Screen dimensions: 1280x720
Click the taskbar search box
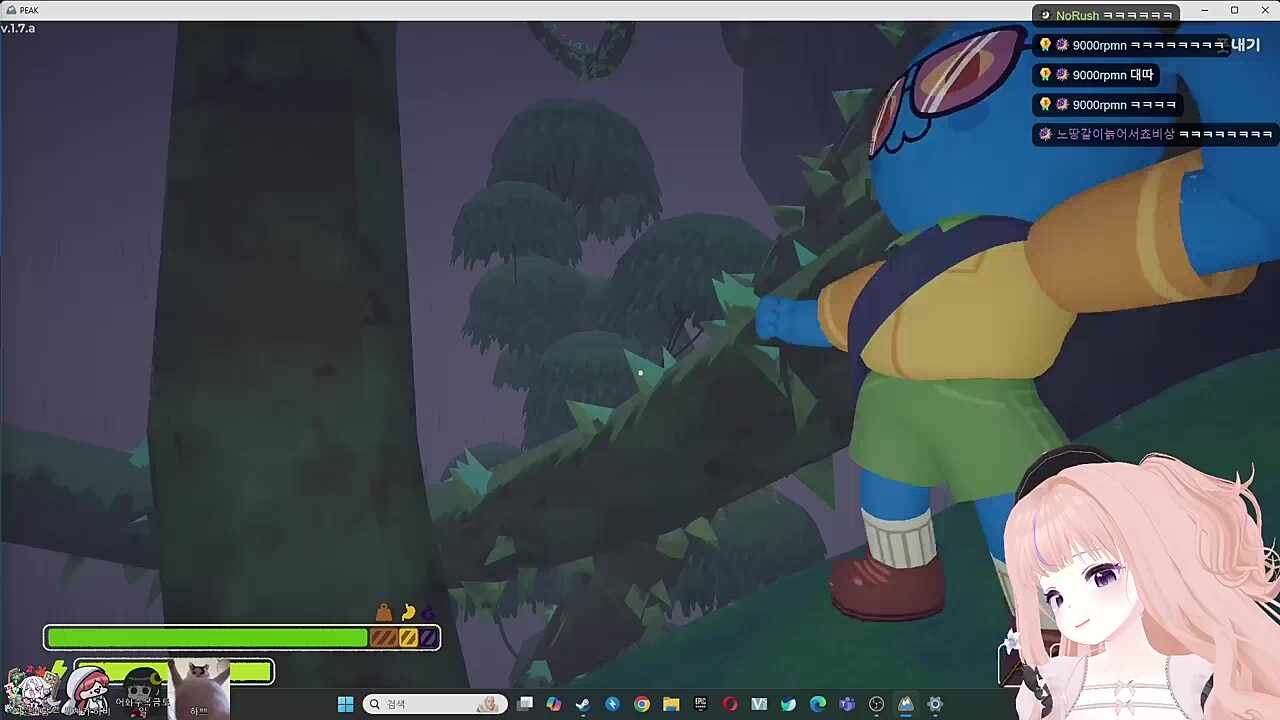pos(435,704)
